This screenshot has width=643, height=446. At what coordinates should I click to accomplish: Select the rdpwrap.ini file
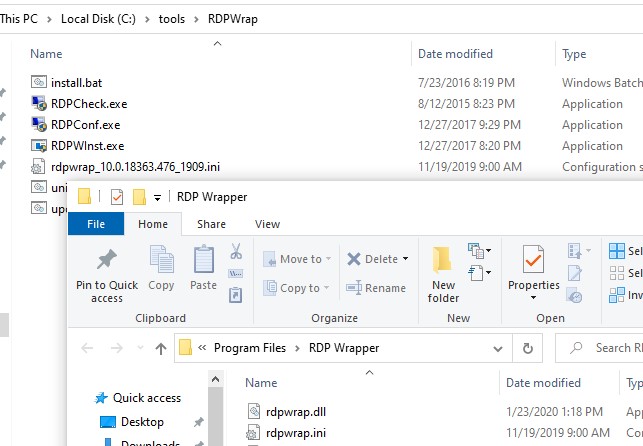[296, 432]
